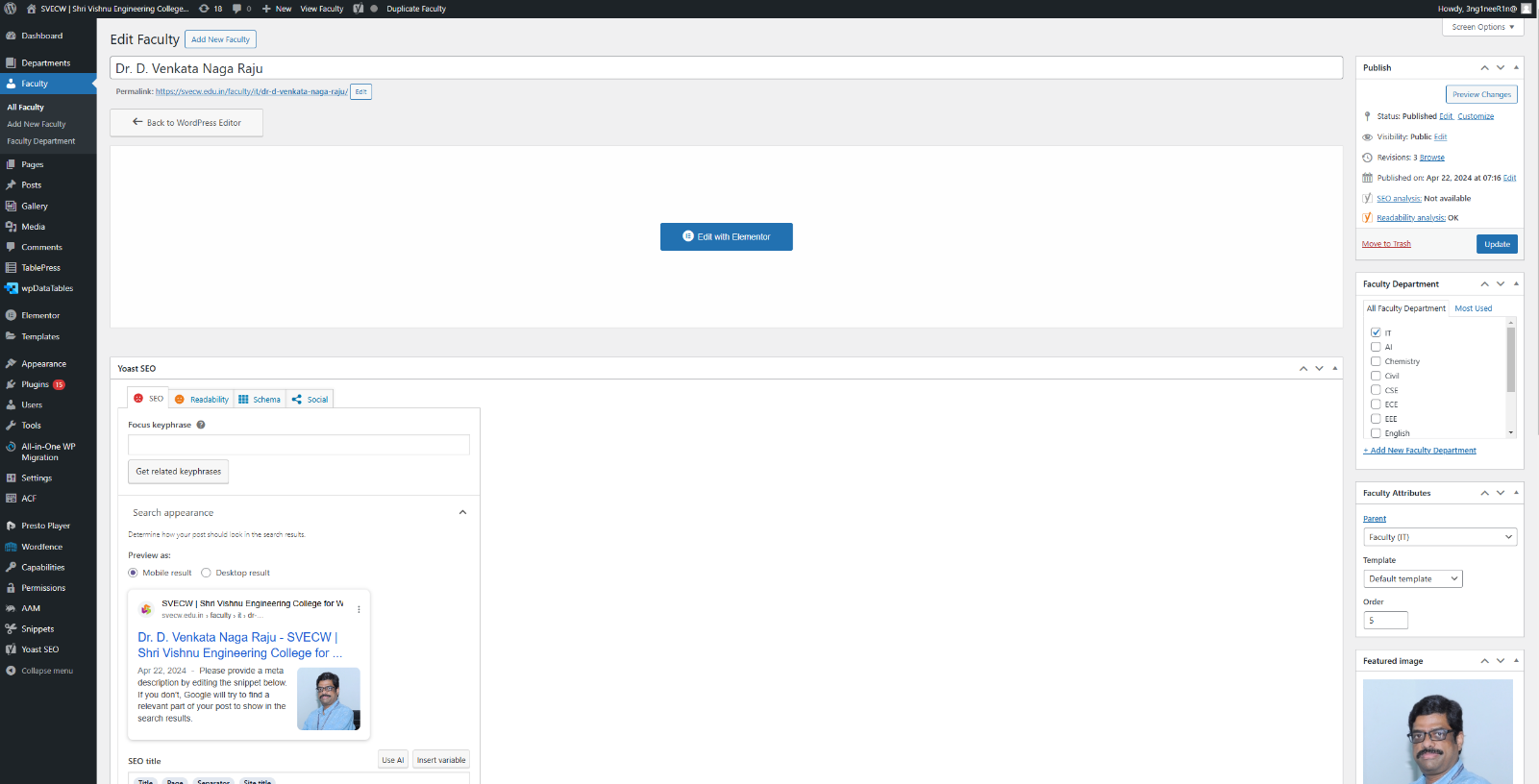The image size is (1539, 784).
Task: Check the AI department checkbox
Action: point(1376,347)
